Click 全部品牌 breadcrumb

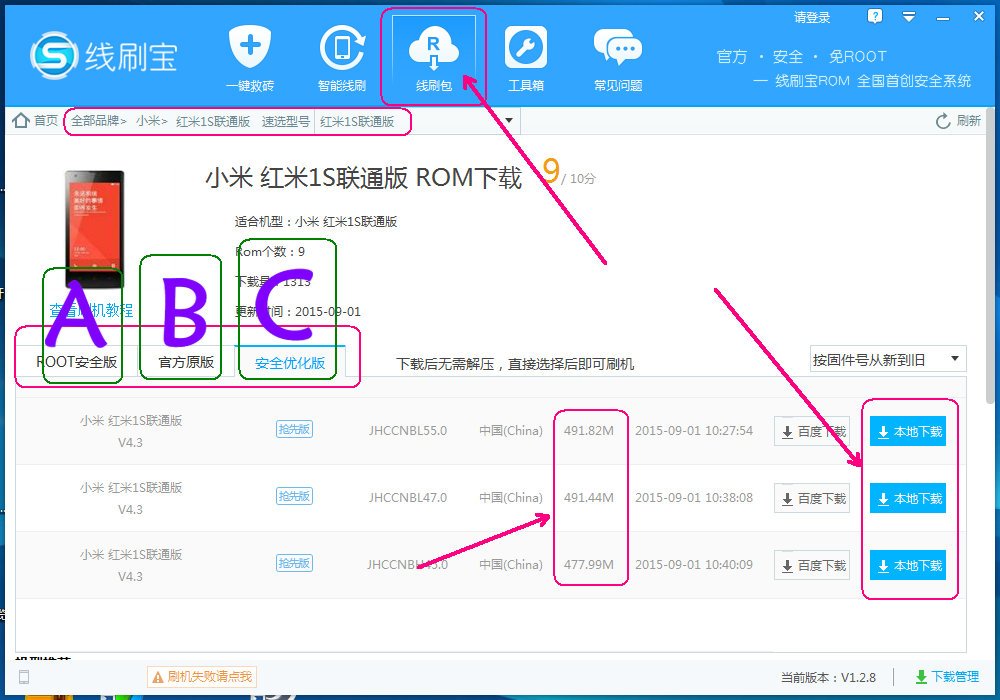[x=95, y=121]
